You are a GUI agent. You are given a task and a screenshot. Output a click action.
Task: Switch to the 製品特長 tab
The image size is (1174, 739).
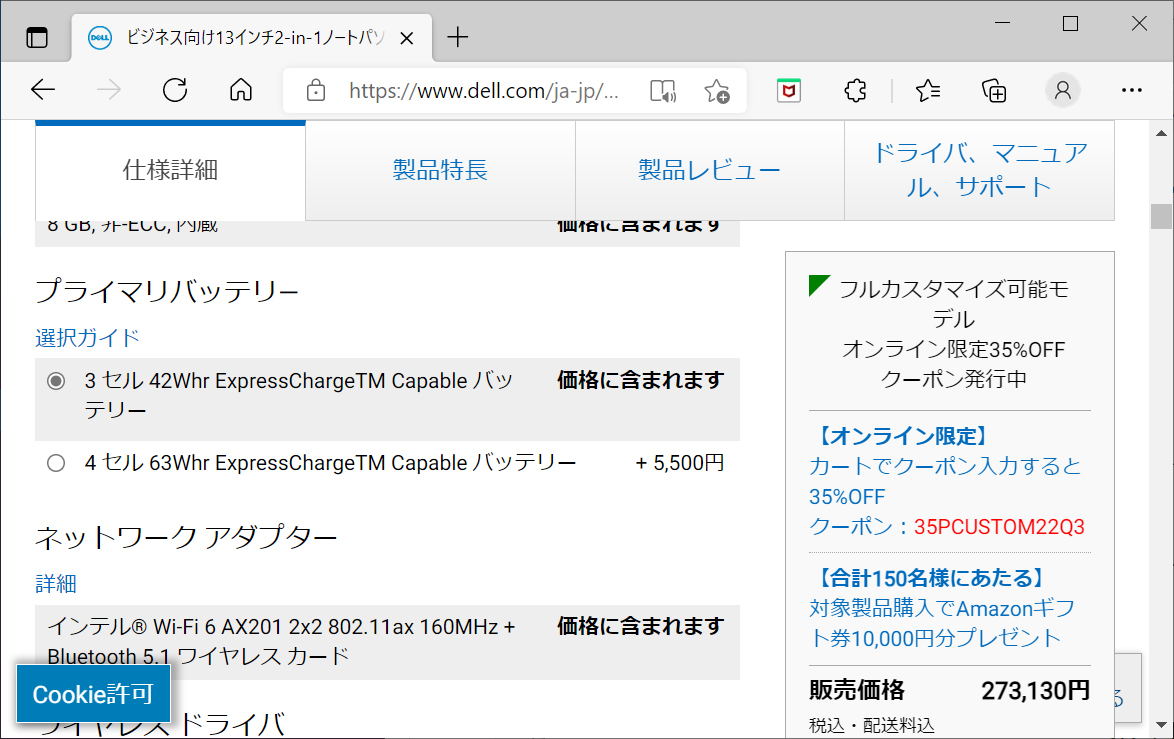(x=440, y=170)
